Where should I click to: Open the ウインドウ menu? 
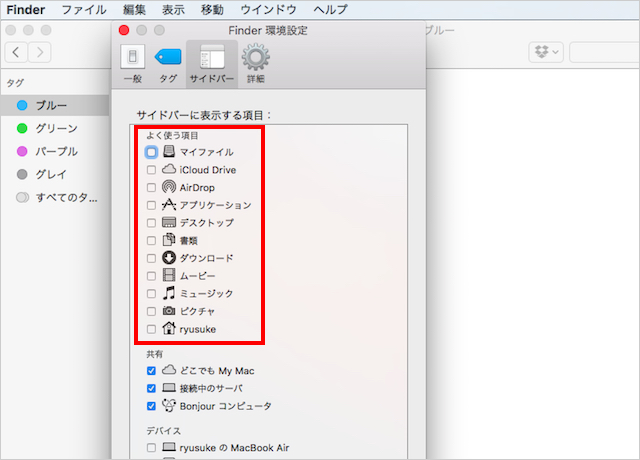(x=269, y=9)
